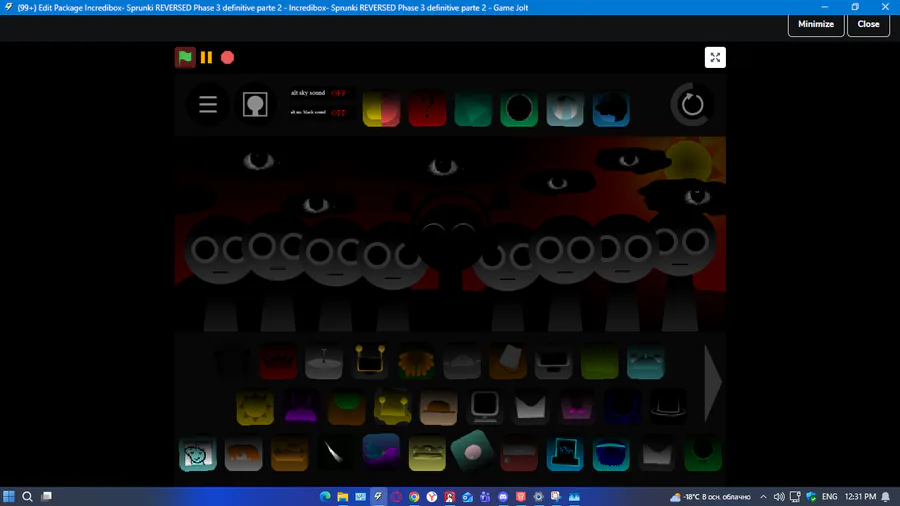The width and height of the screenshot is (900, 506).
Task: Pick the yellow sun face sound icon
Action: [255, 407]
